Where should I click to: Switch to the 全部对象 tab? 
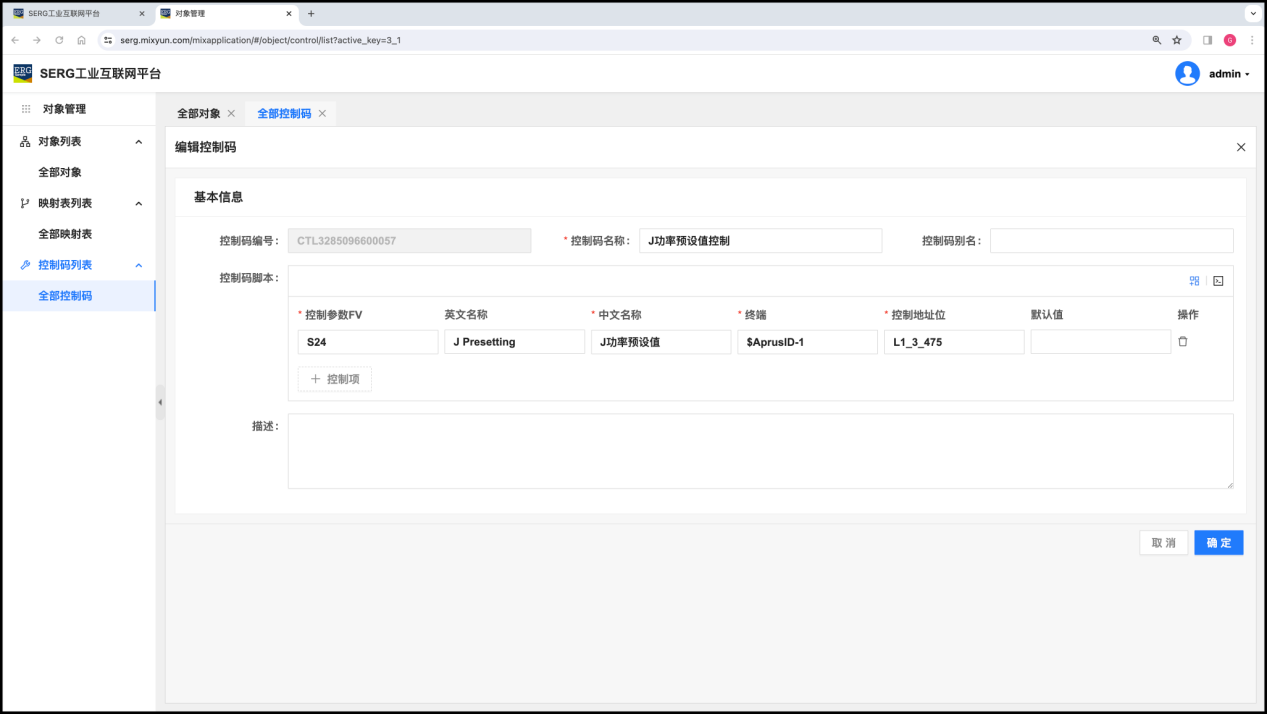198,114
